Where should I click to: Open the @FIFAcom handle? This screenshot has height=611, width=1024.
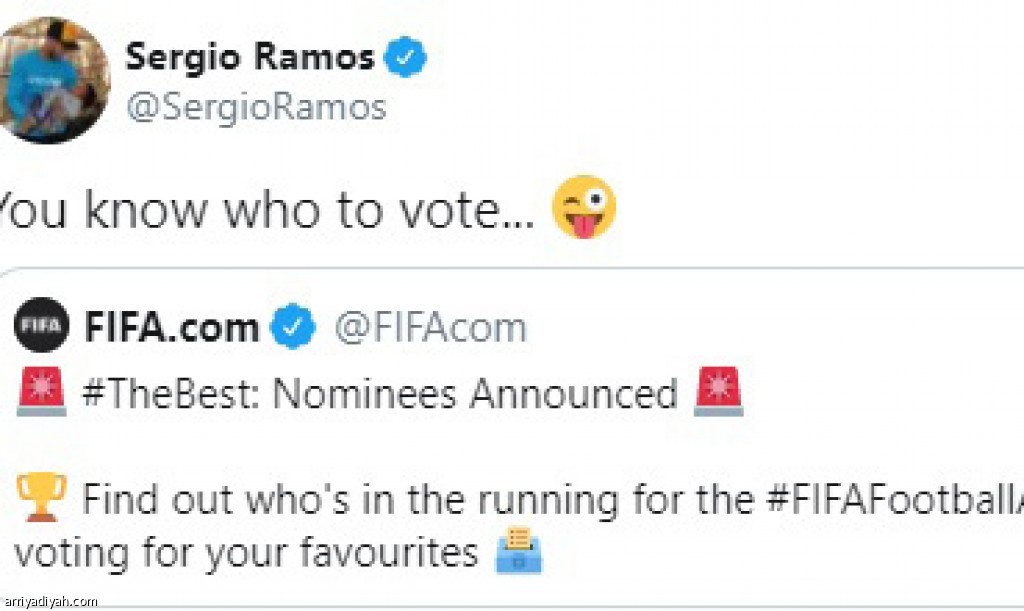[x=430, y=327]
